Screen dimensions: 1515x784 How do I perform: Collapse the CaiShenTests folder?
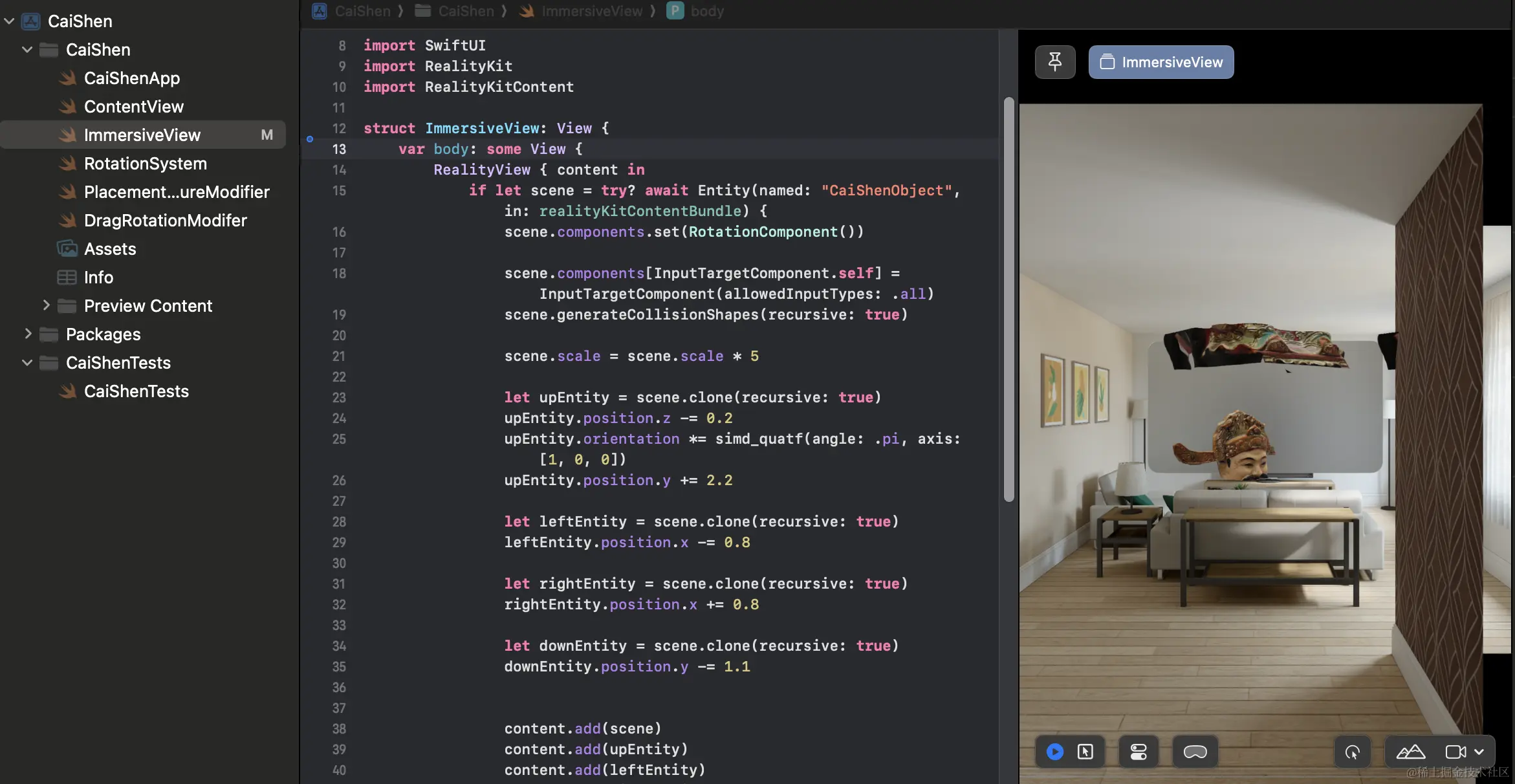27,363
